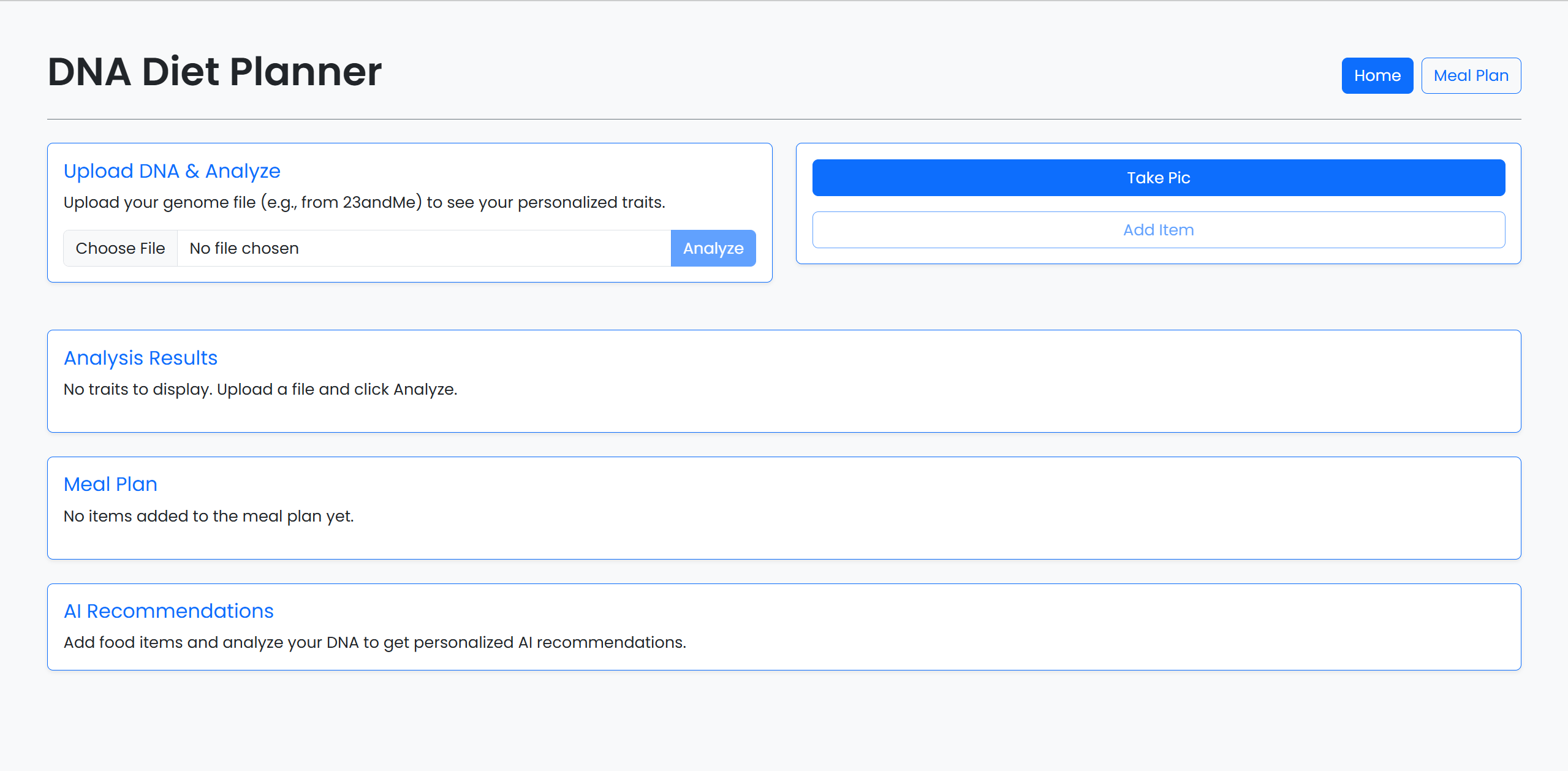Click the genome file upload description text
1568x771 pixels.
(364, 202)
